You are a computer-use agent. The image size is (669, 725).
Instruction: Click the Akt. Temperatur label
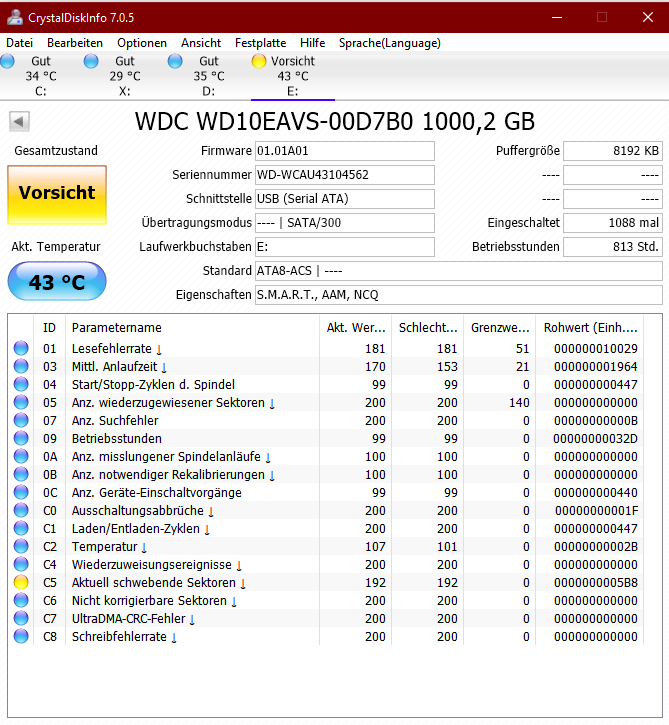[56, 247]
